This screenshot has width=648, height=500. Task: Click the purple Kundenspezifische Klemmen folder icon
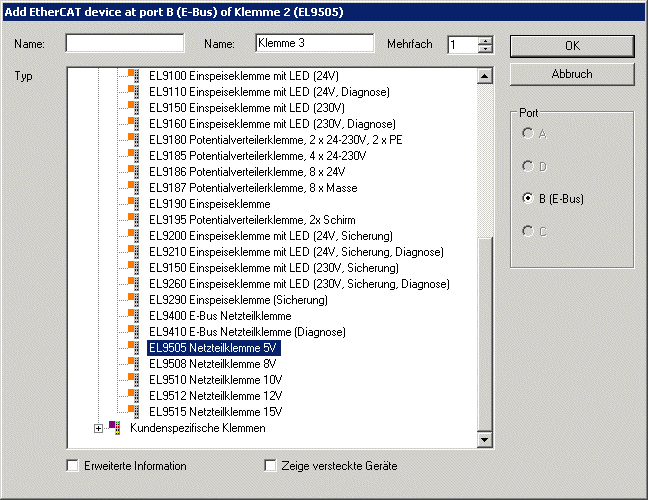pos(114,428)
